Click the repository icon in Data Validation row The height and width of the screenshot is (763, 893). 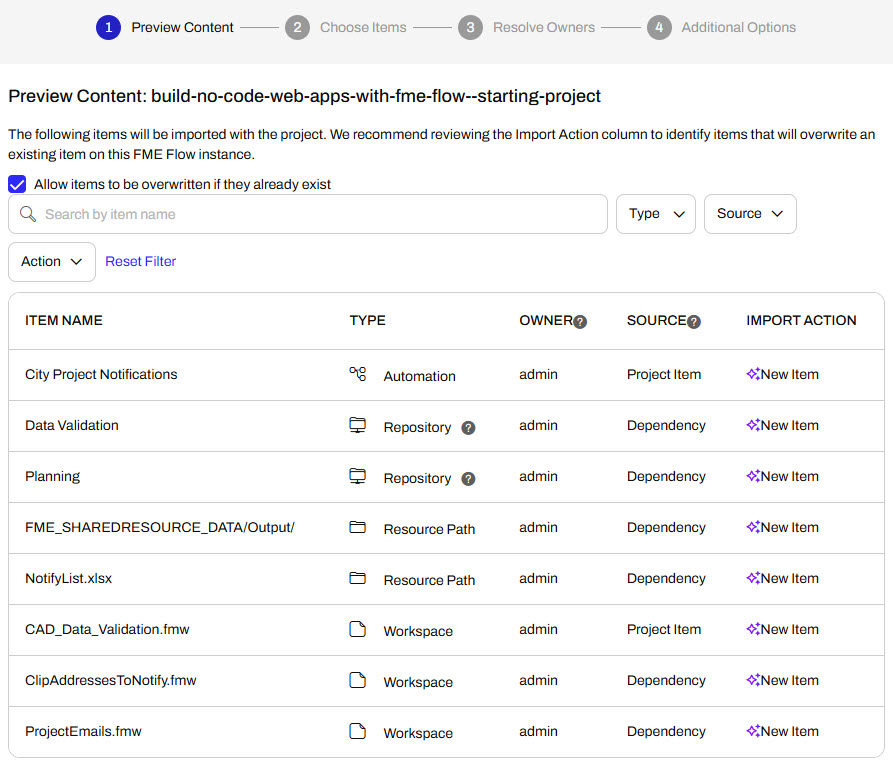[357, 425]
